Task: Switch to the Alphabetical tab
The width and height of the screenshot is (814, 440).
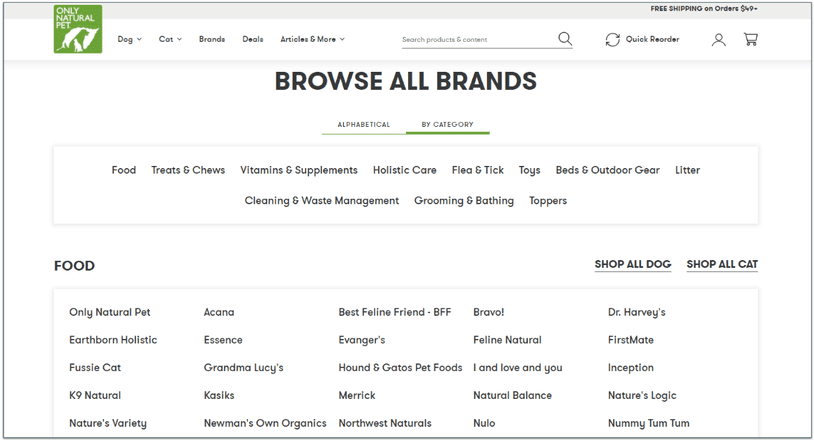Action: point(363,125)
